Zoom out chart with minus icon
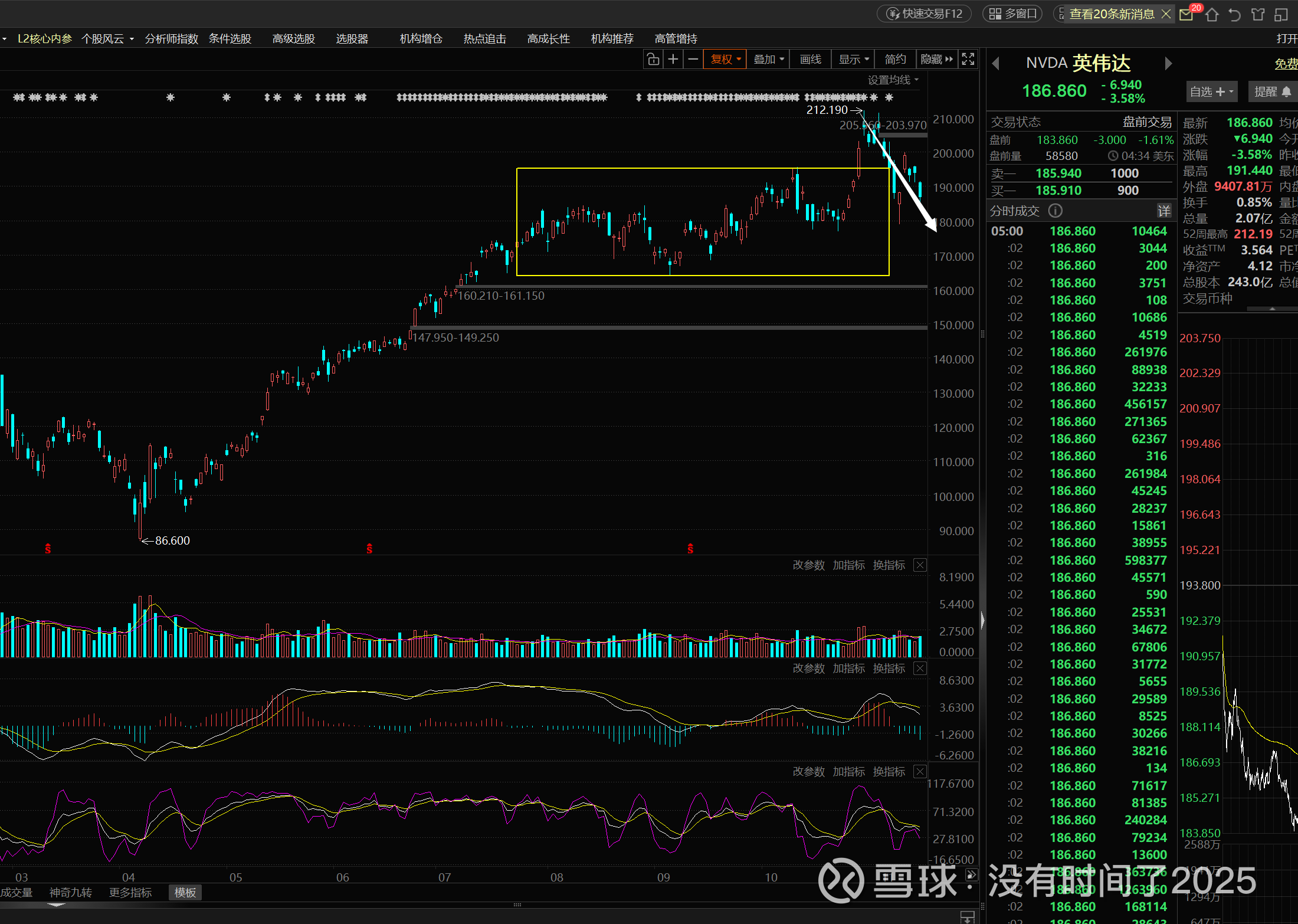The image size is (1298, 924). [693, 59]
